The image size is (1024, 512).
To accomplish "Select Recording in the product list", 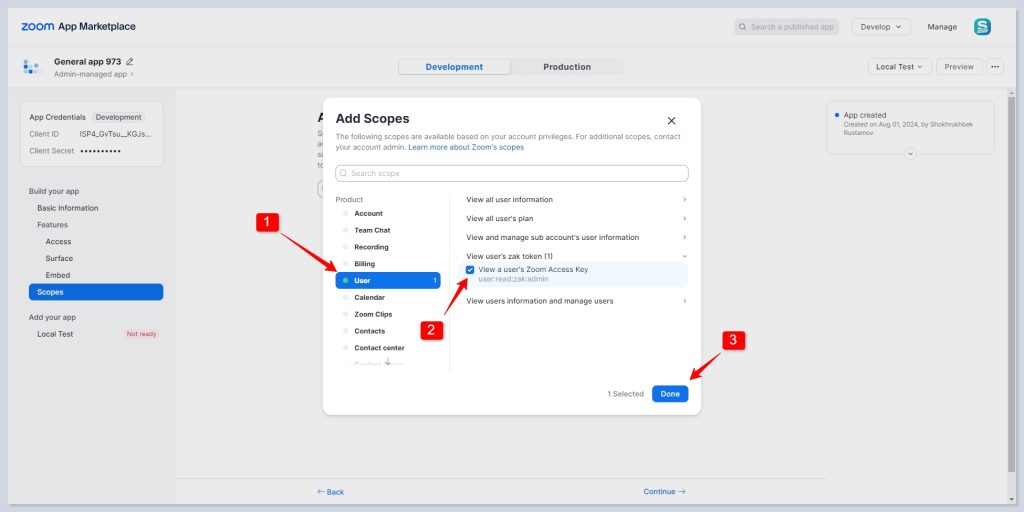I will (371, 247).
